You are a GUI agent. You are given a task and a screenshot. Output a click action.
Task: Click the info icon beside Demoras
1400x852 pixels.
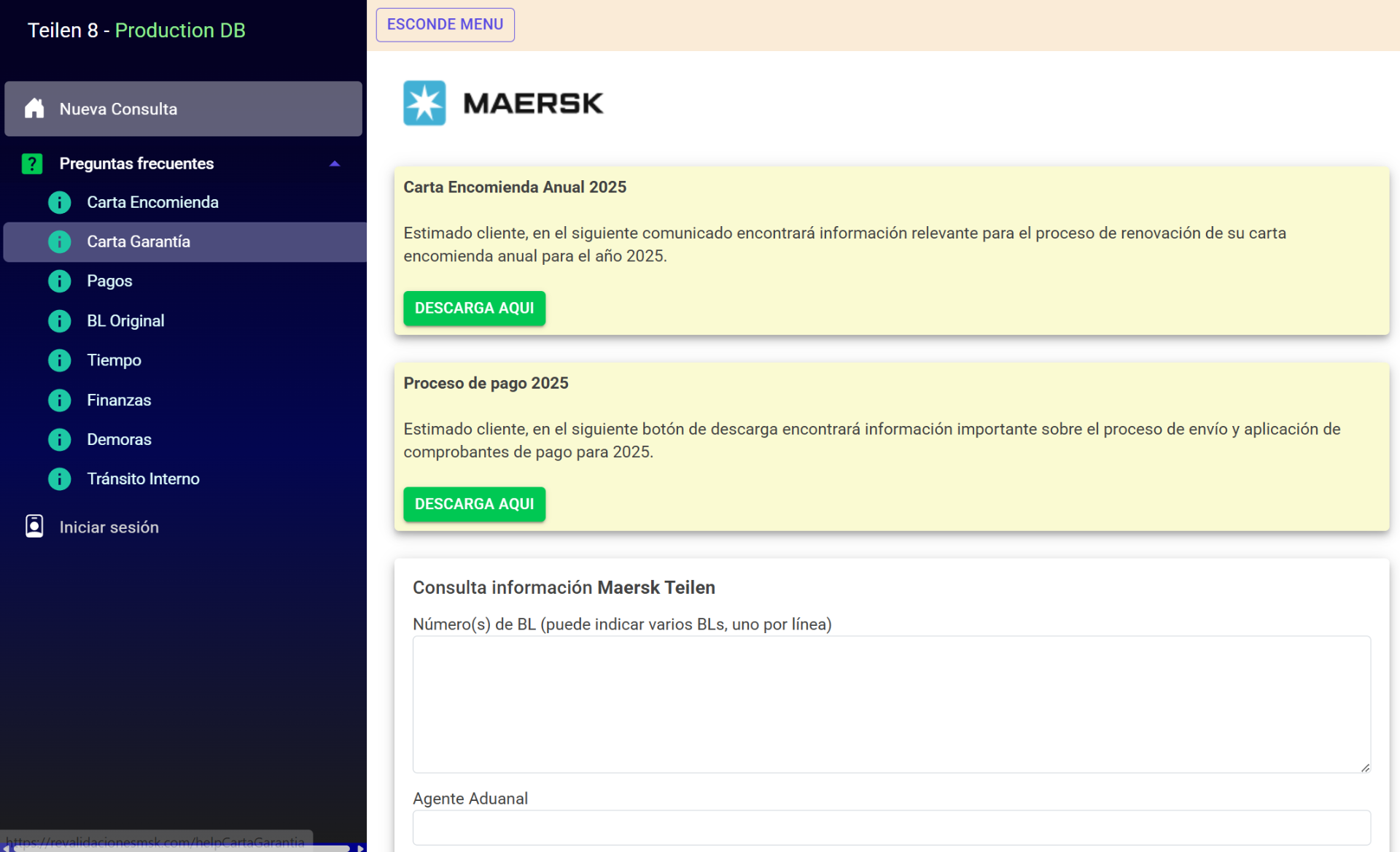(x=59, y=439)
